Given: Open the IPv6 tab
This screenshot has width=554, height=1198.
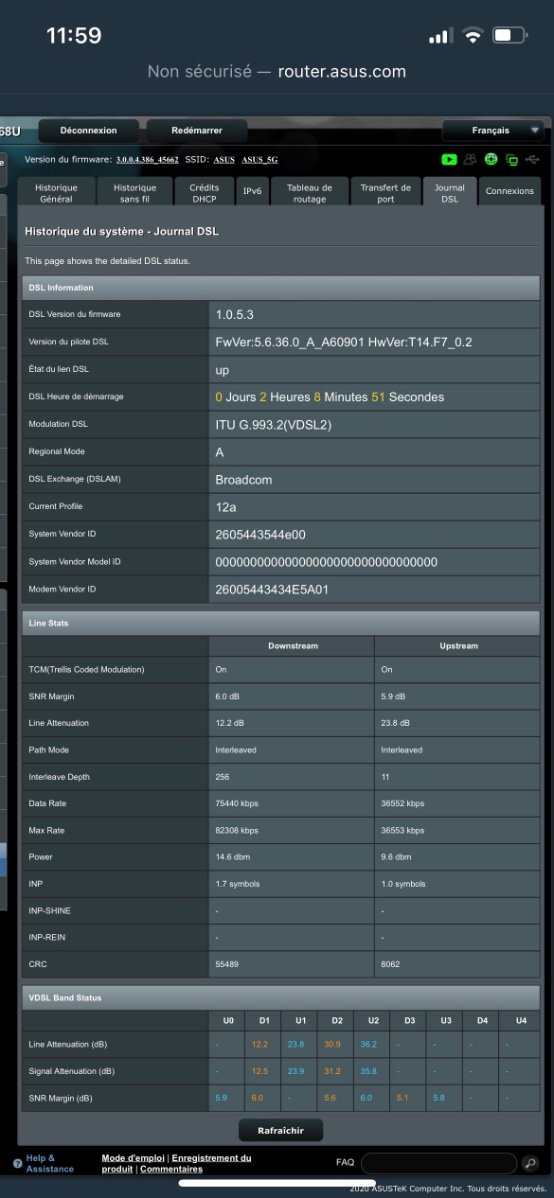Looking at the screenshot, I should pyautogui.click(x=252, y=191).
